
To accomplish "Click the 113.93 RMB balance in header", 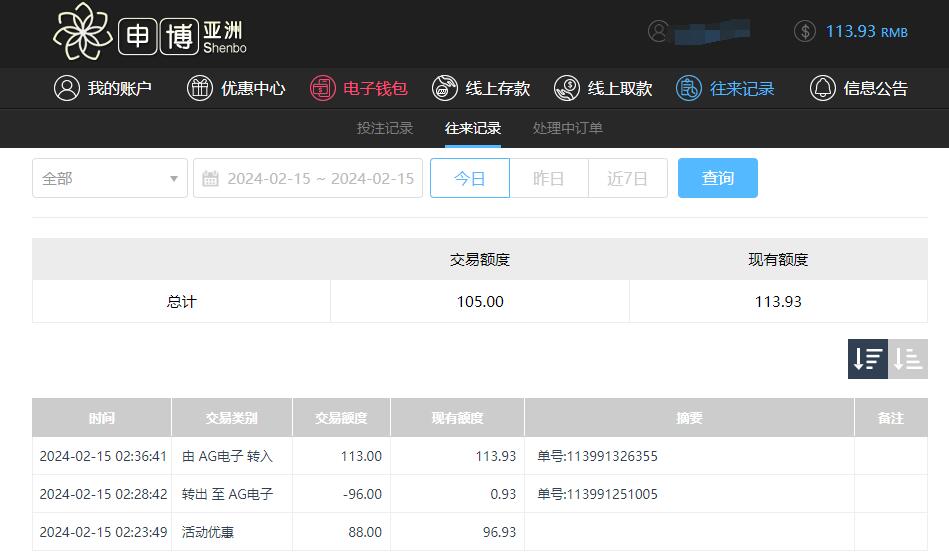I will (867, 31).
